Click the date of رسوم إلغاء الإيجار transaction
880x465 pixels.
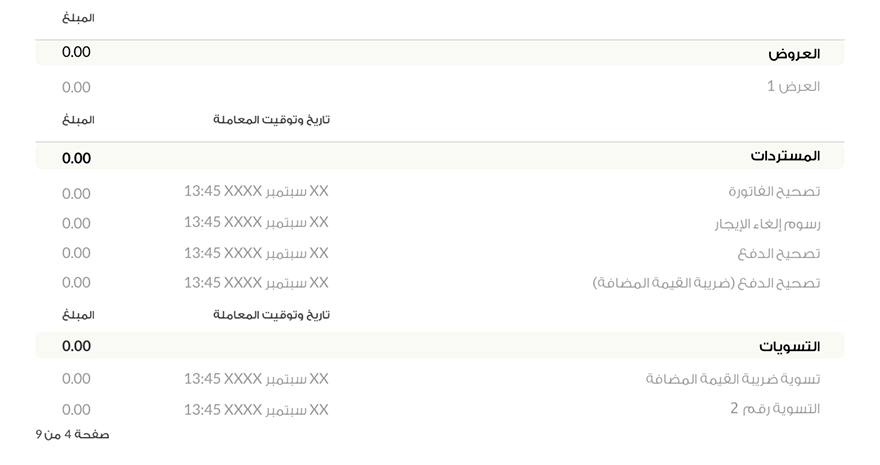(x=256, y=222)
